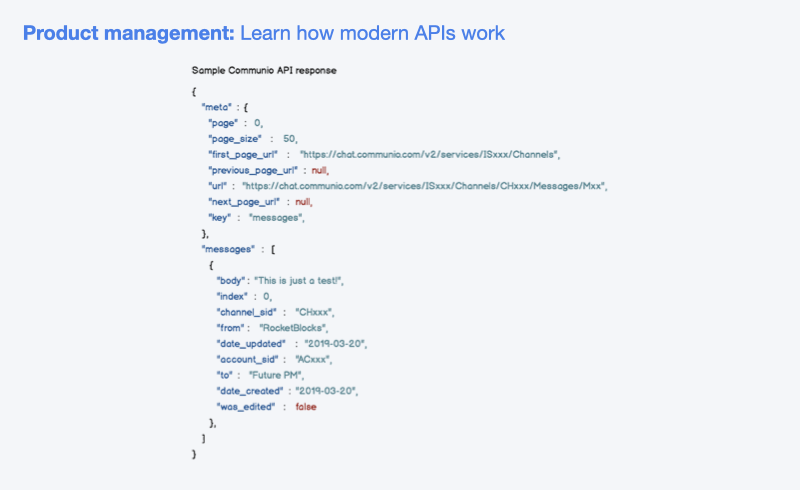This screenshot has height=490, width=800.
Task: Click the "account_sid" key
Action: 247,360
